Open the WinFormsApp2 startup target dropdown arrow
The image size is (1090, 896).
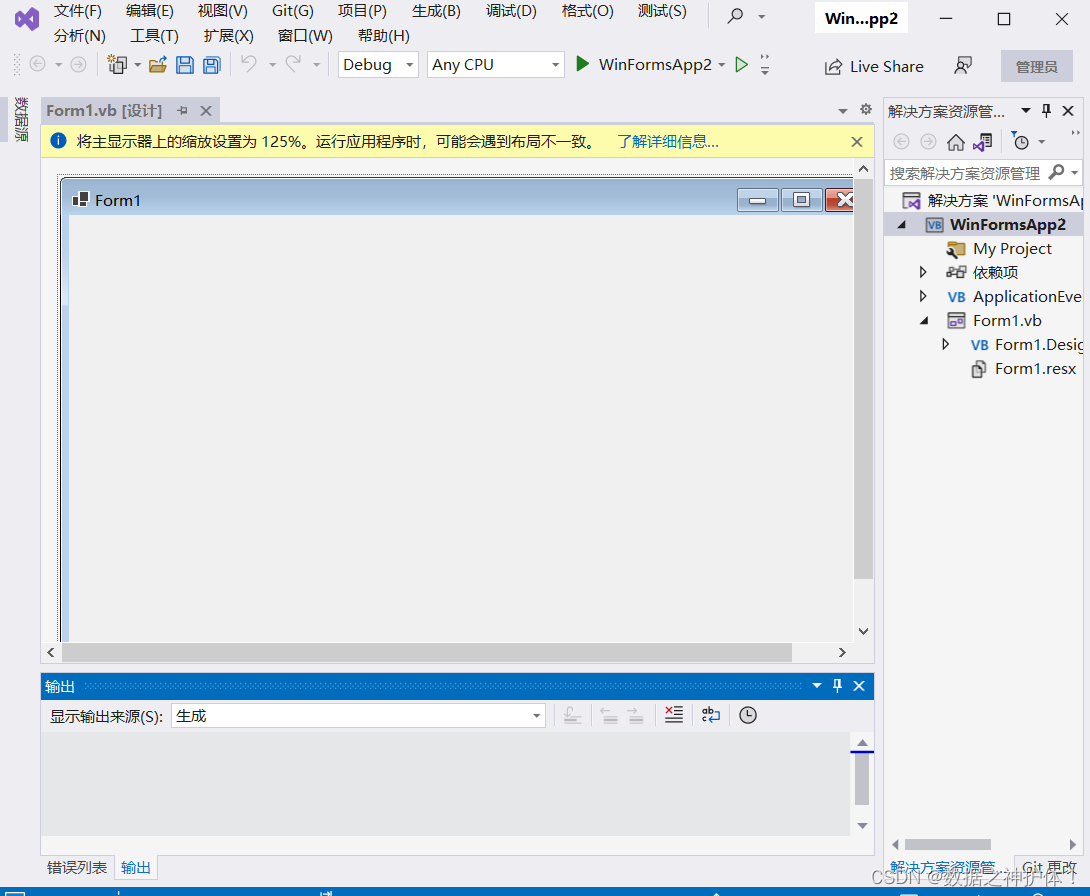pyautogui.click(x=722, y=65)
